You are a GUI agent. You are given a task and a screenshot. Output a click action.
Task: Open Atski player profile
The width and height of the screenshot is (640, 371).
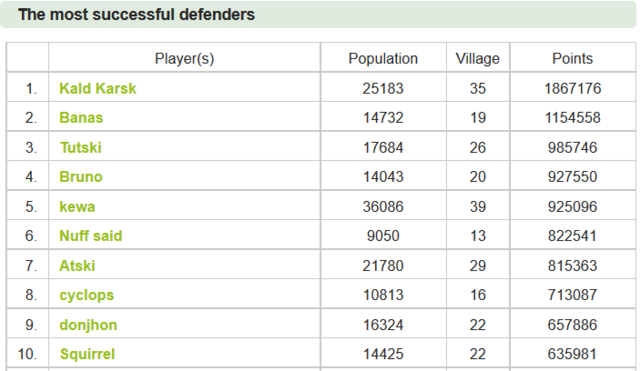pos(77,266)
